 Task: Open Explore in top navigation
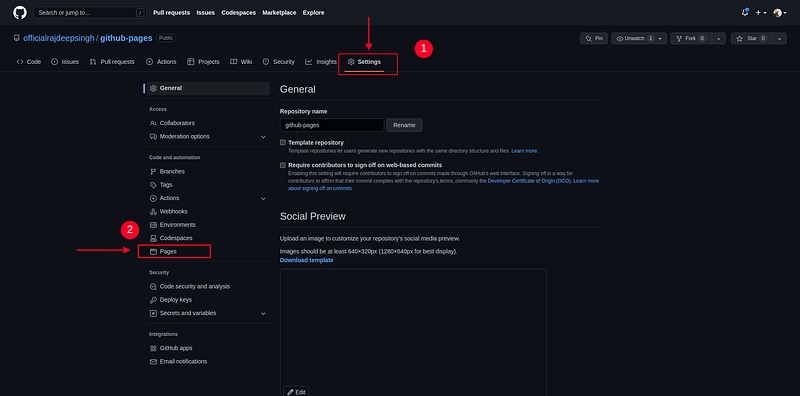(x=313, y=13)
